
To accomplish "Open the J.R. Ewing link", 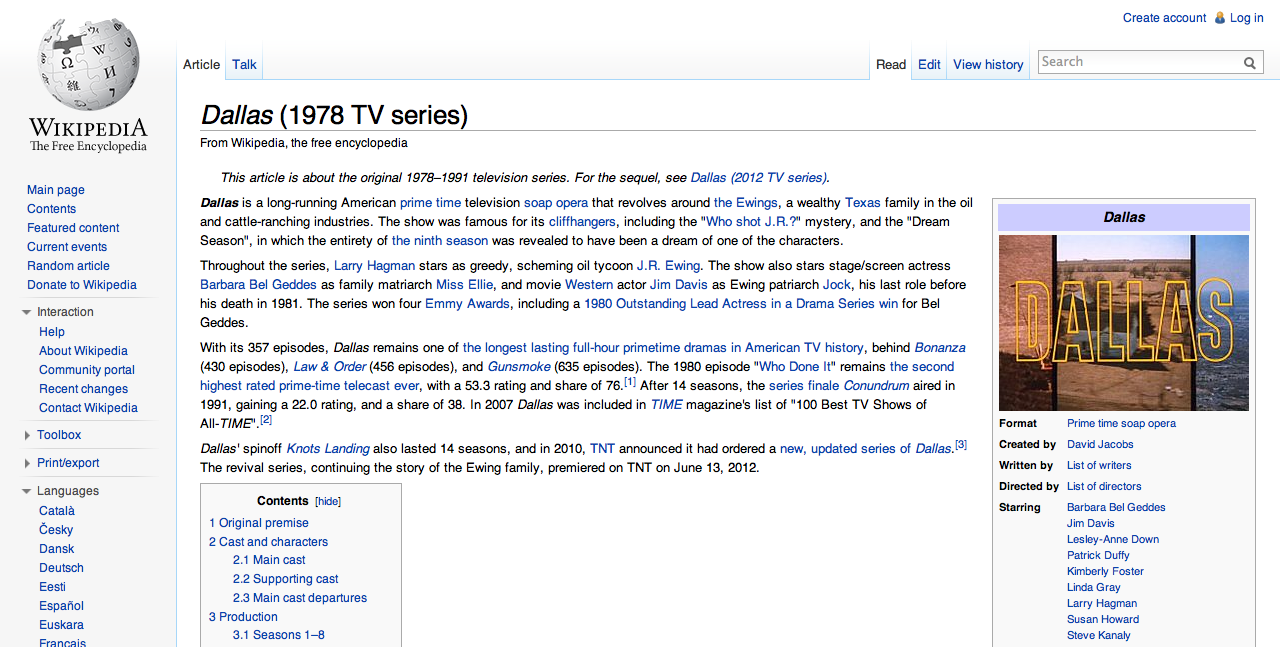I will point(669,266).
